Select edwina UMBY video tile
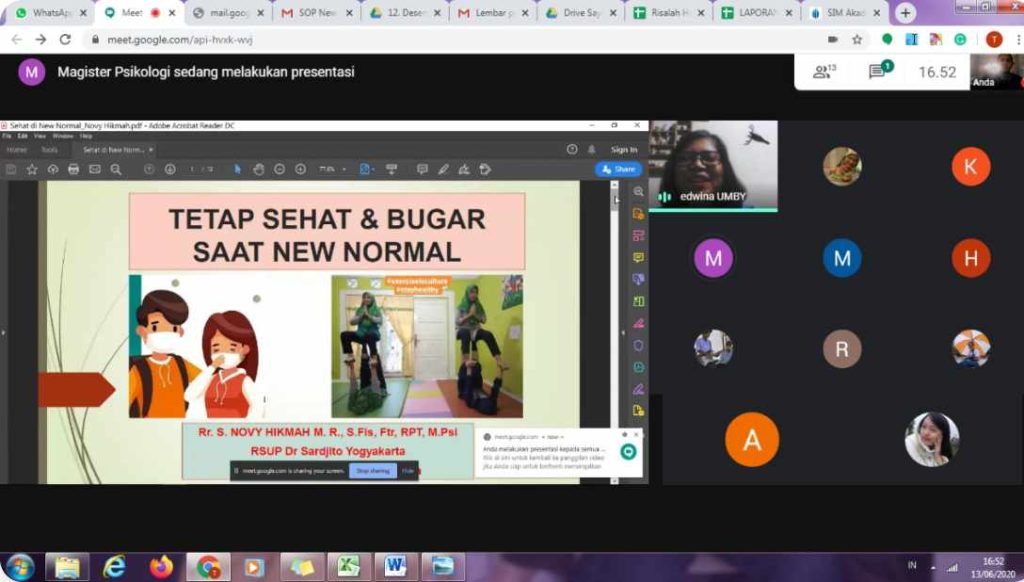The image size is (1024, 582). point(713,166)
